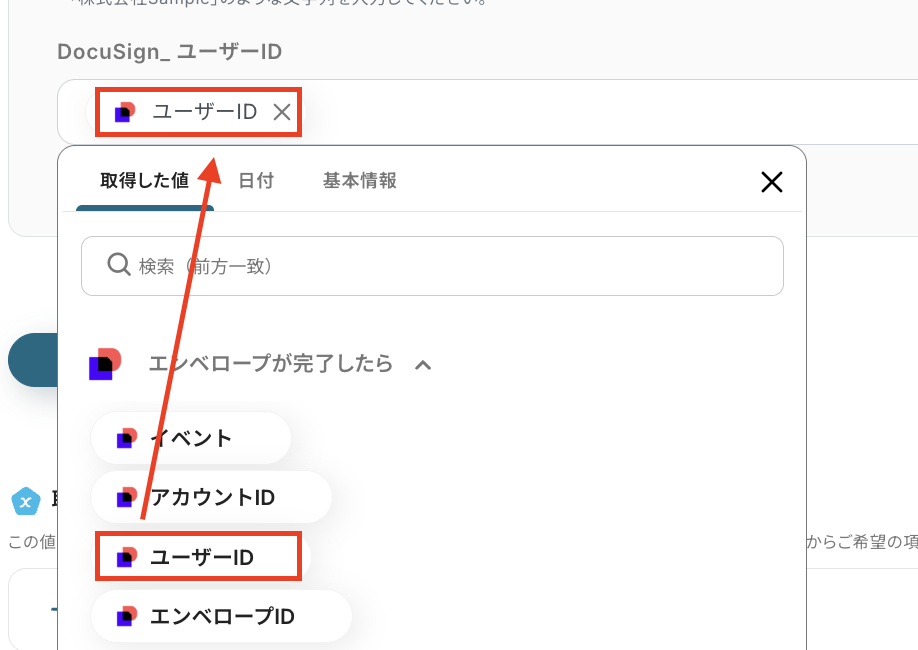Collapse the エンベロープが完了したら section chevron
This screenshot has height=650, width=918.
[423, 365]
